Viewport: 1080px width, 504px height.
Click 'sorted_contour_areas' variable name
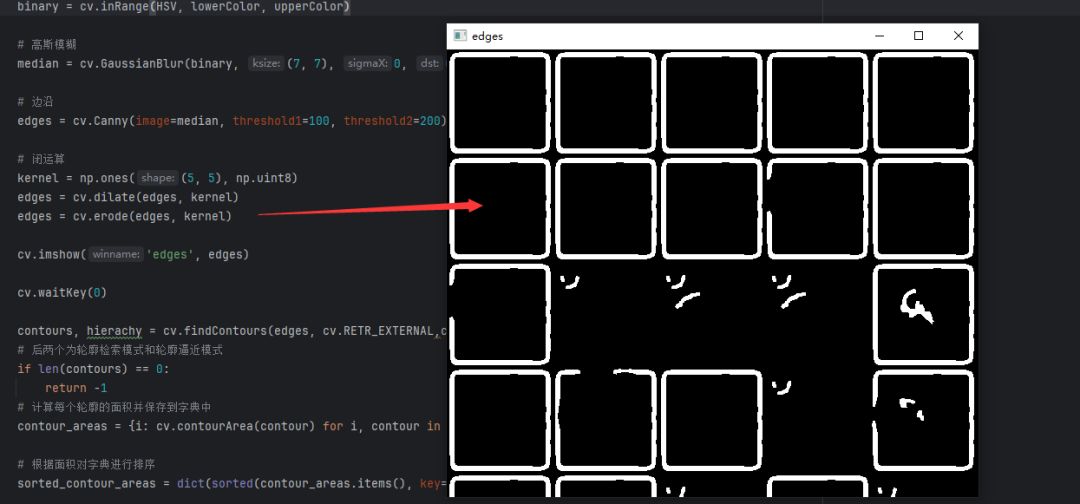87,484
